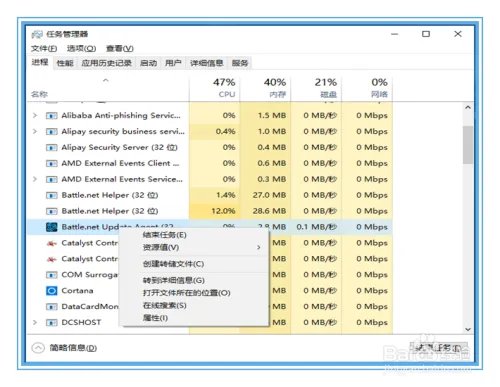
Task: Click the COM Surrogate process icon
Action: pos(51,275)
